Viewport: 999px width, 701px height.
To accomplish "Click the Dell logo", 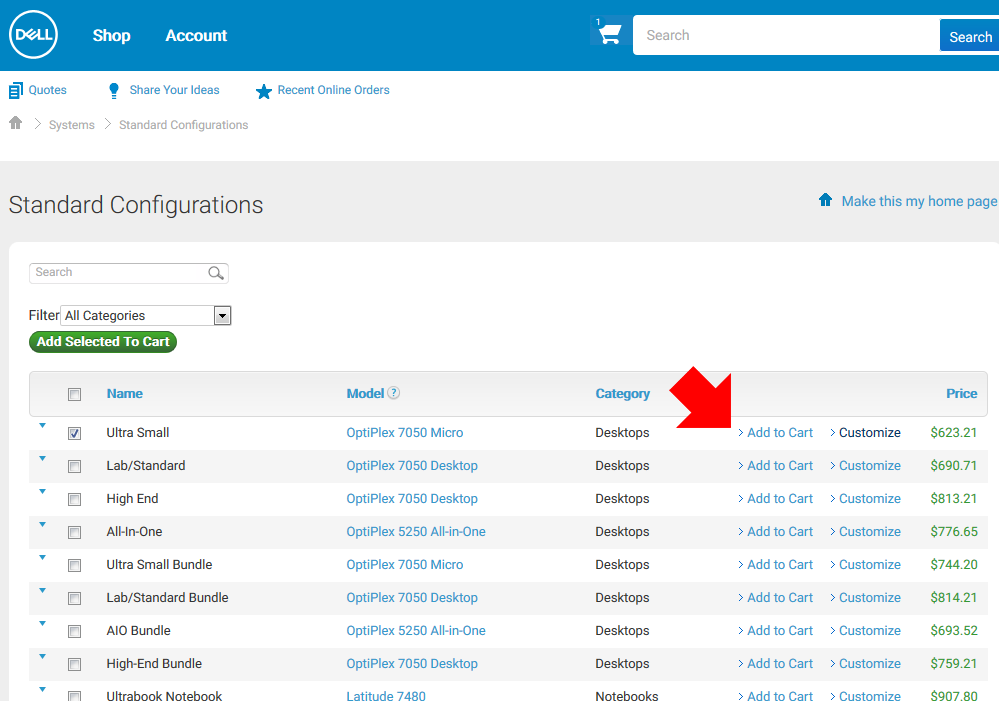I will point(33,36).
